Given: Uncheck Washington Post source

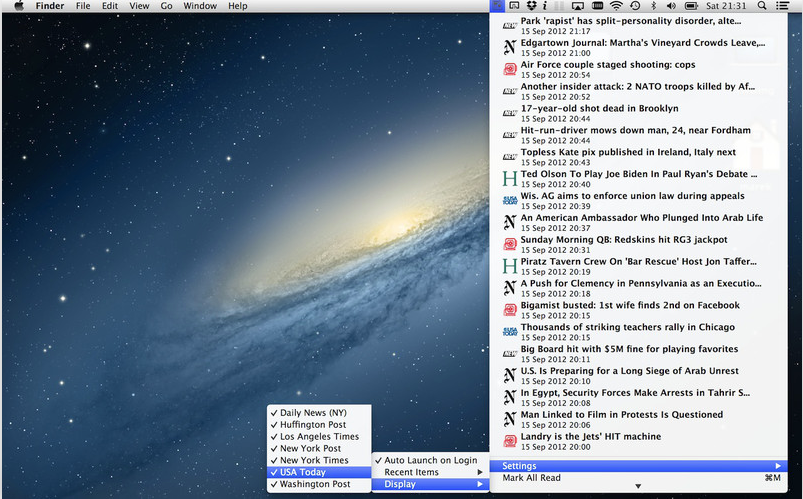Looking at the screenshot, I should coord(319,484).
